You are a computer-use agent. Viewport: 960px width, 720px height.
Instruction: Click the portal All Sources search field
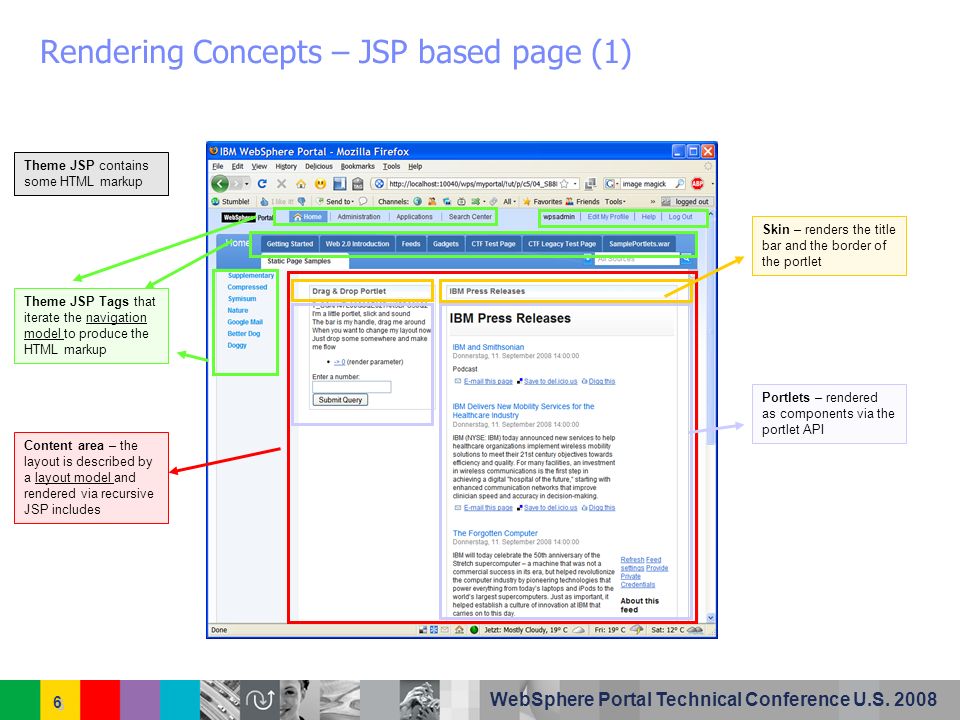pyautogui.click(x=637, y=259)
